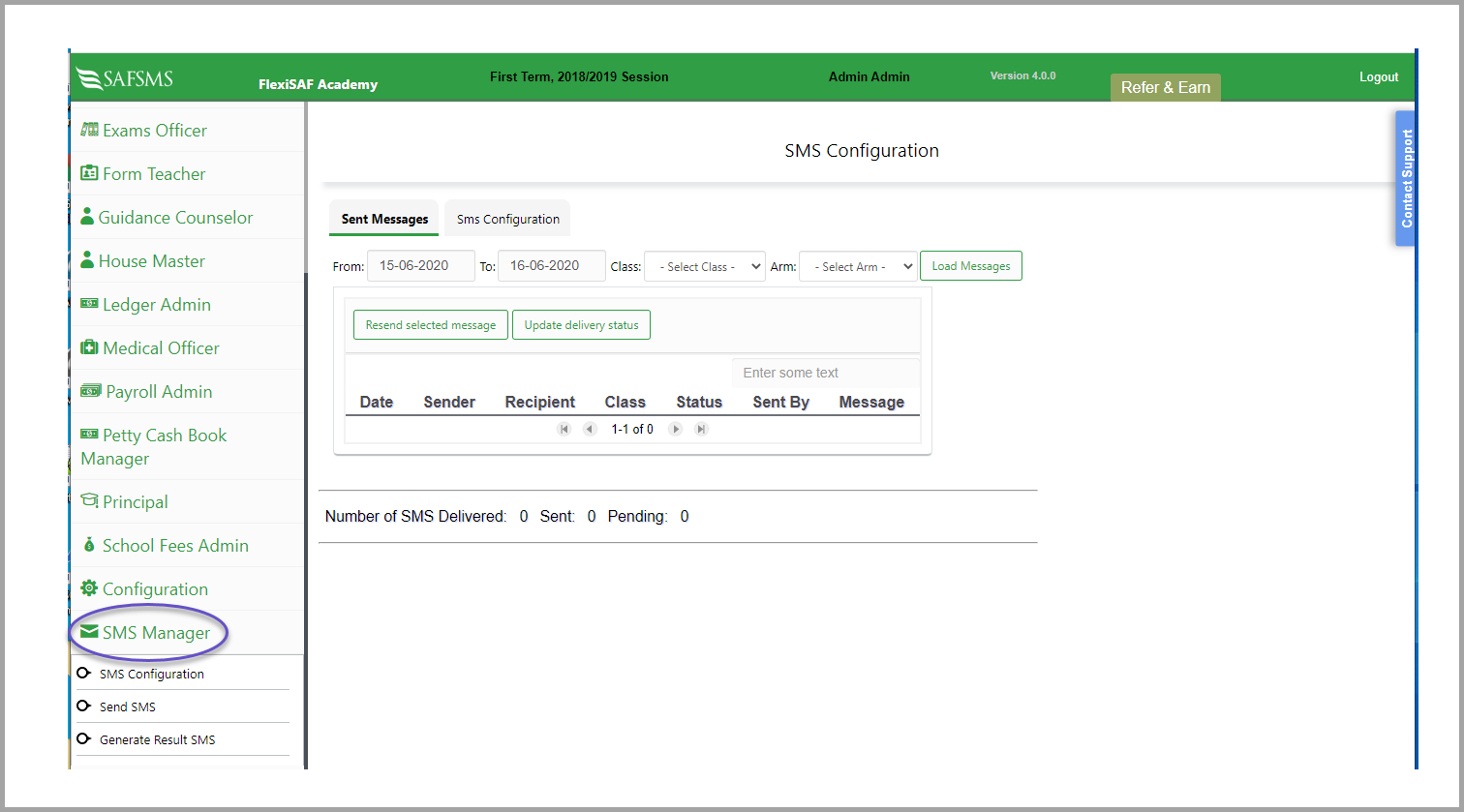This screenshot has height=812, width=1464.
Task: Click the To date field
Action: tap(552, 266)
